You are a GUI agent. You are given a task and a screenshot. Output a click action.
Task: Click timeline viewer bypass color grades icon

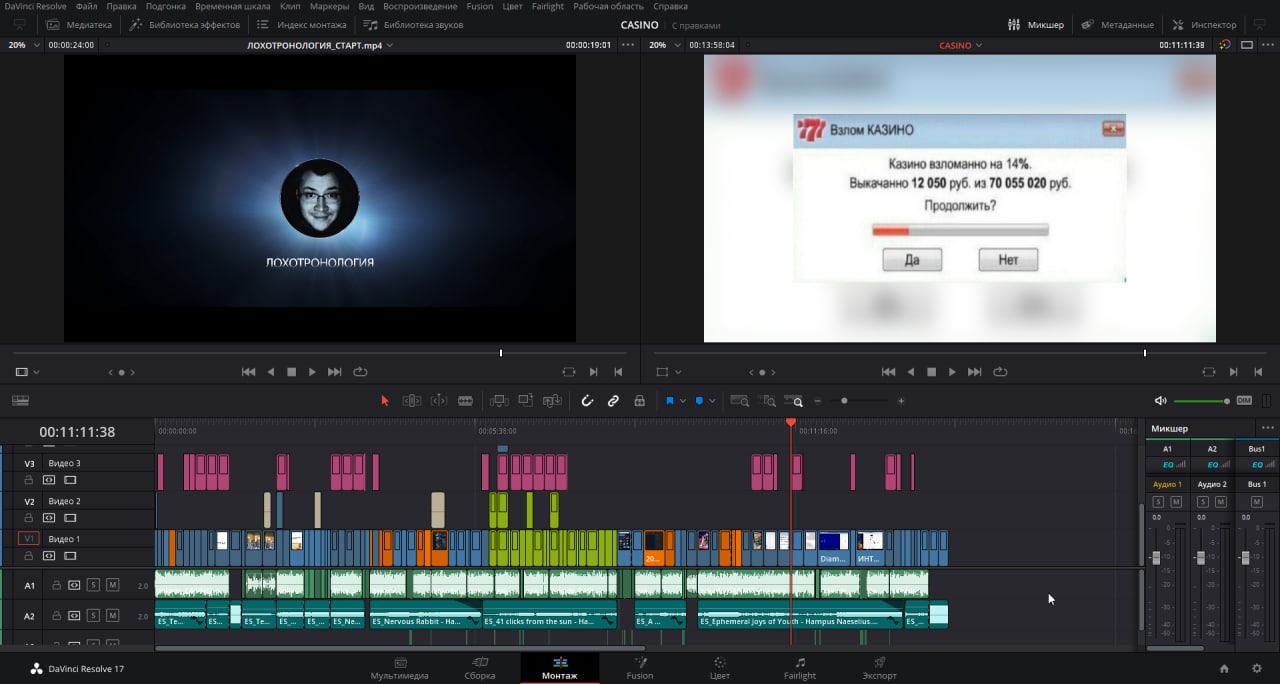point(1226,45)
